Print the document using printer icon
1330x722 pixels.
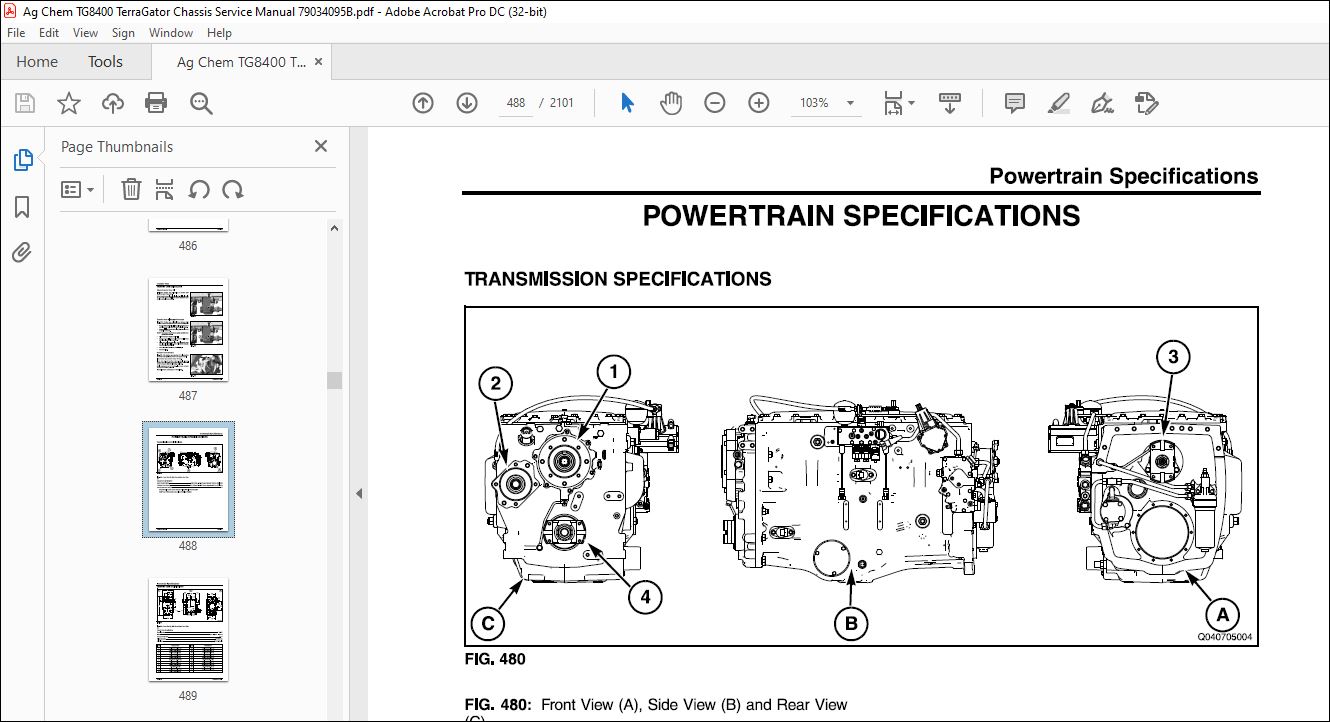[x=156, y=103]
